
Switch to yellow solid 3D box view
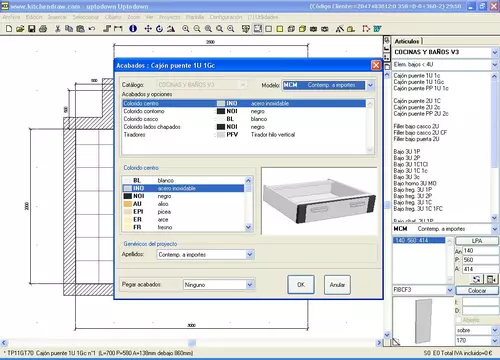(302, 29)
